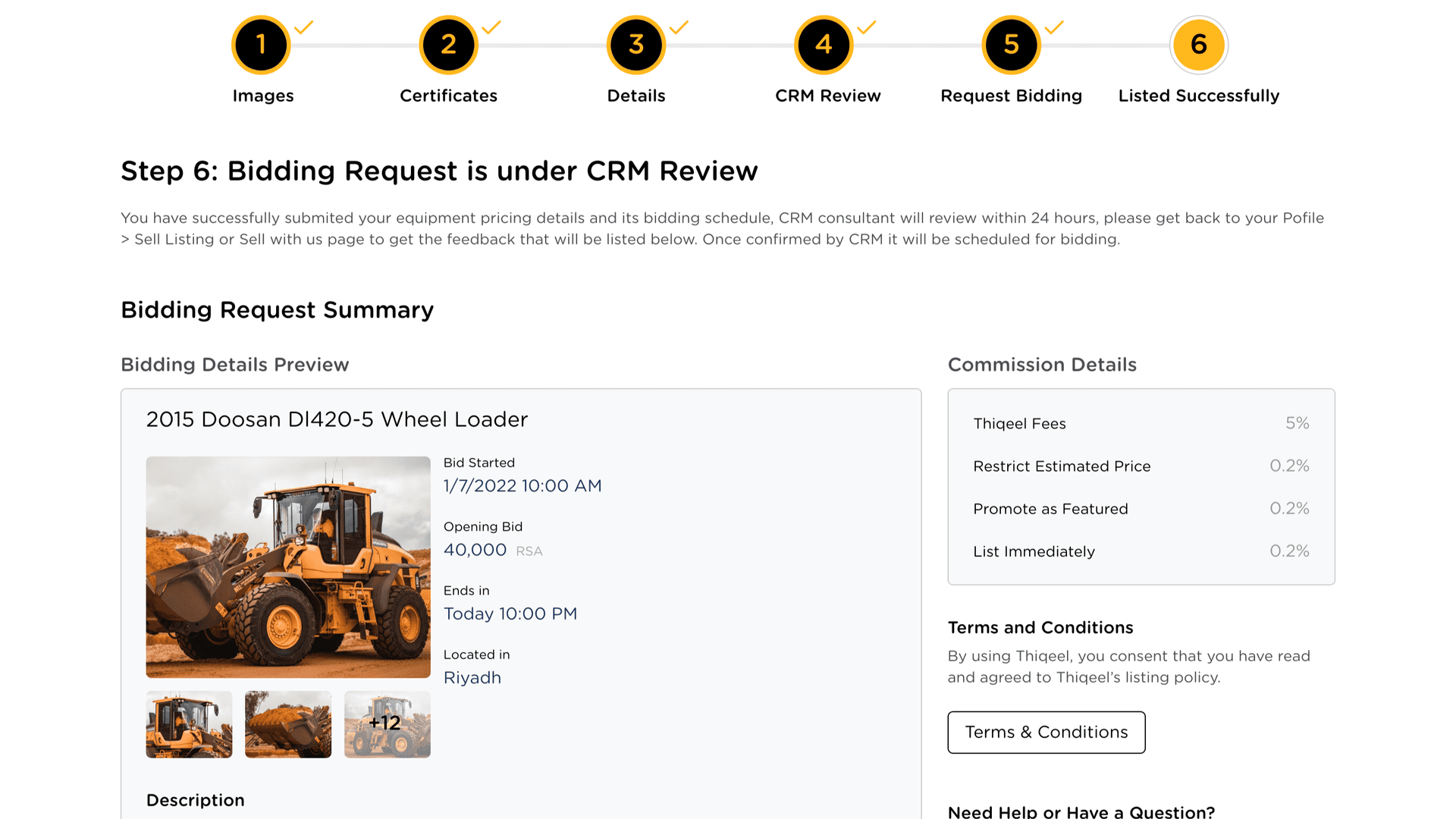
Task: Click the Thiqeel Fees row
Action: pyautogui.click(x=1141, y=423)
